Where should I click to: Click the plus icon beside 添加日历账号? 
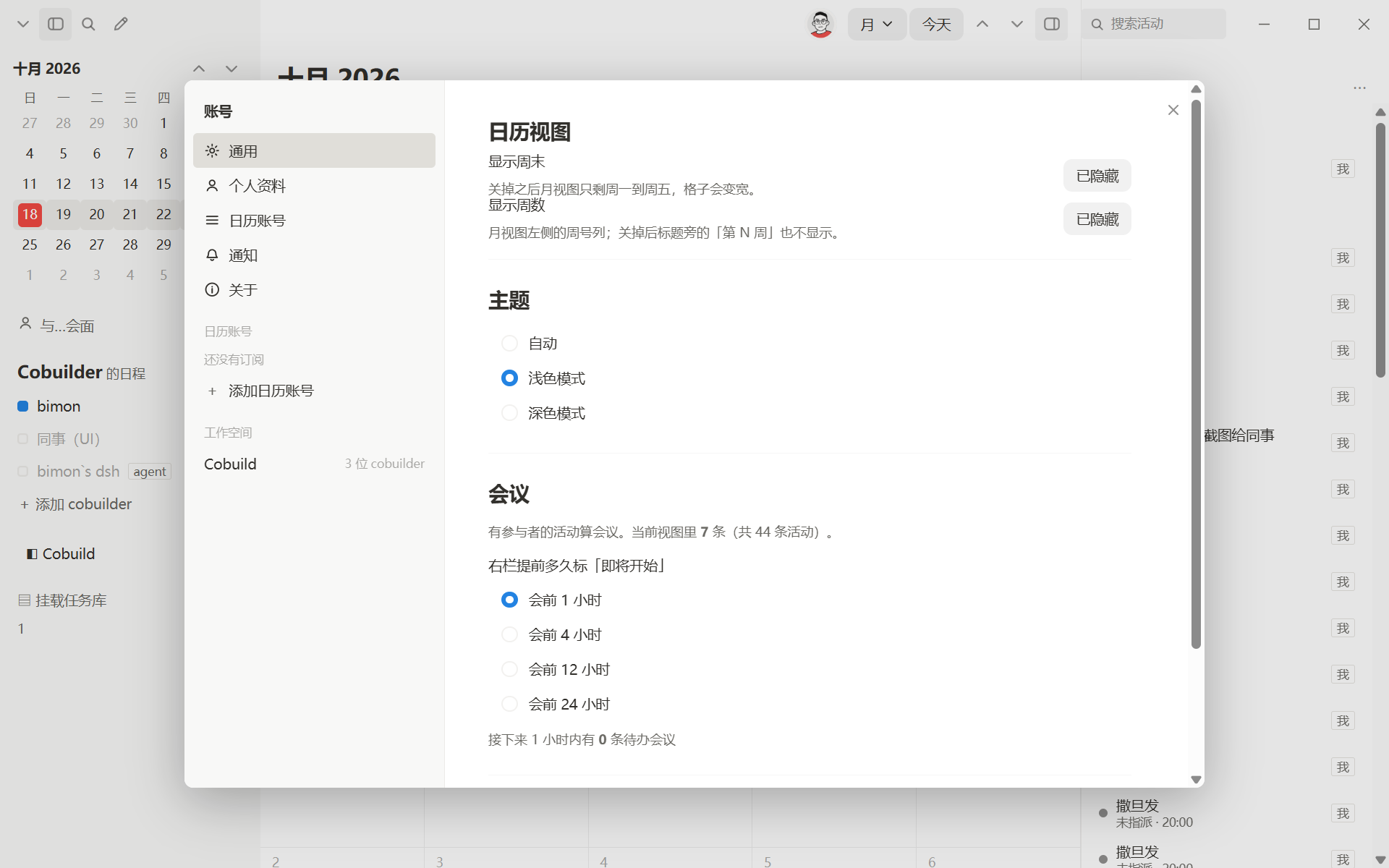(x=212, y=391)
